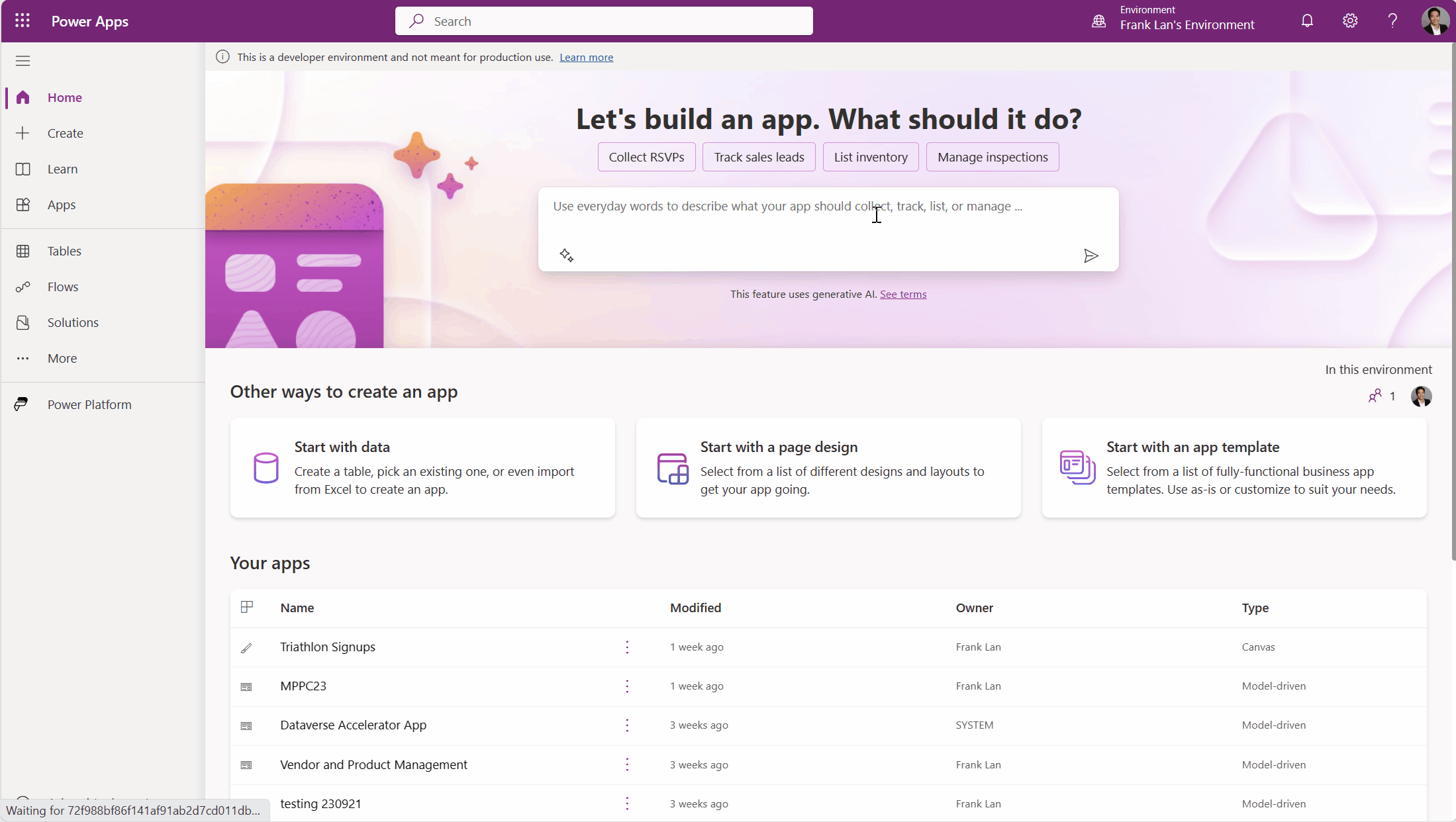This screenshot has height=822, width=1456.
Task: Open the Power Apps waffle app launcher
Action: [x=22, y=21]
